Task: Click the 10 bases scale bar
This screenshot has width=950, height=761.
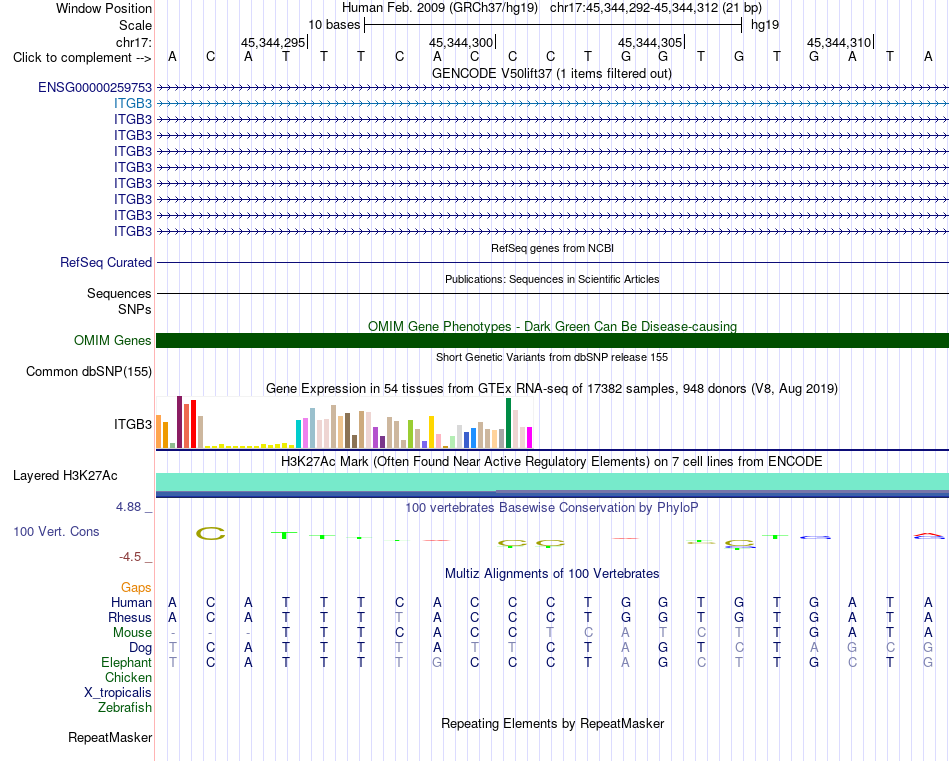Action: pos(553,25)
